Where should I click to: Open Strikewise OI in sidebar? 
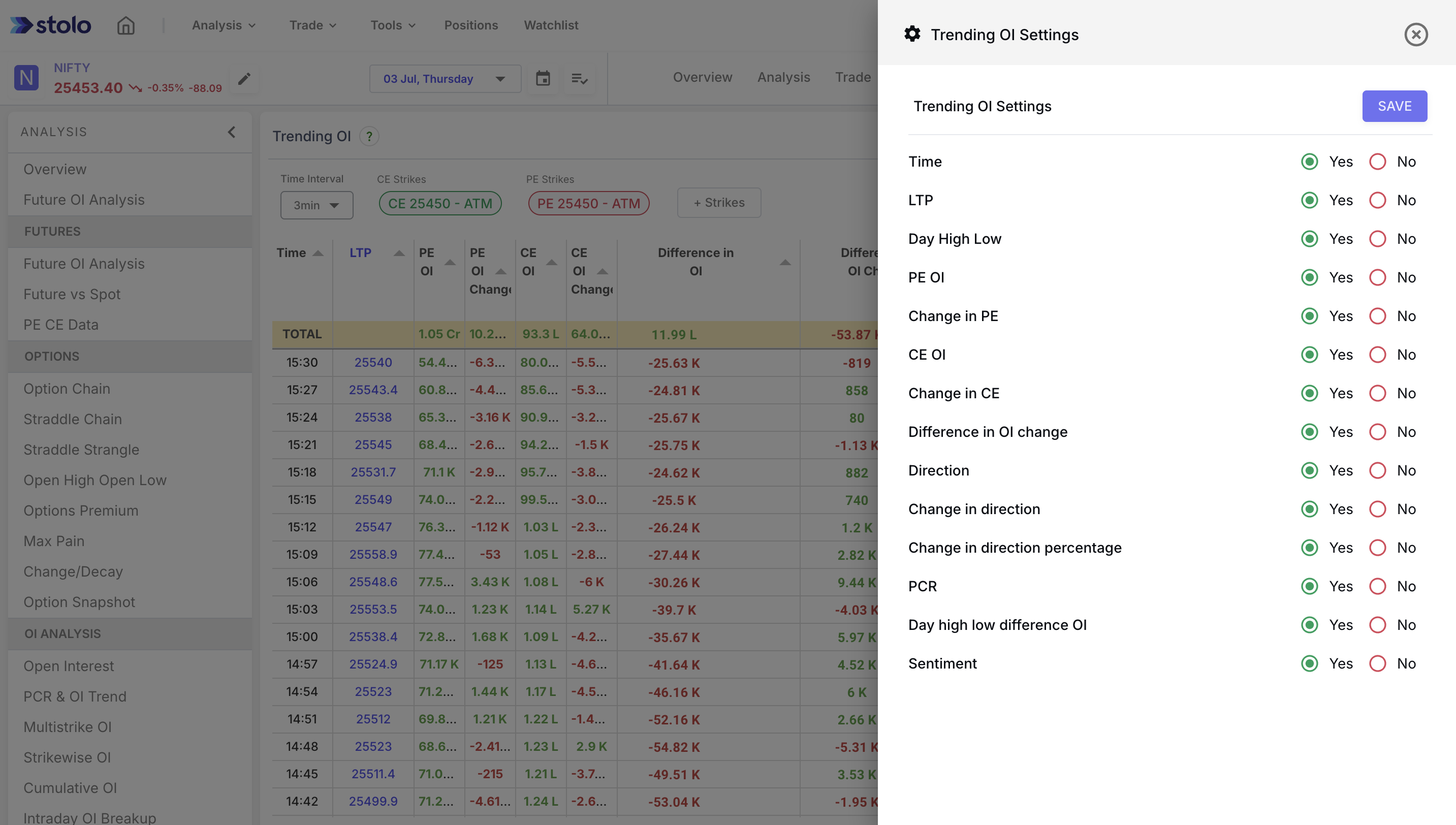(67, 757)
